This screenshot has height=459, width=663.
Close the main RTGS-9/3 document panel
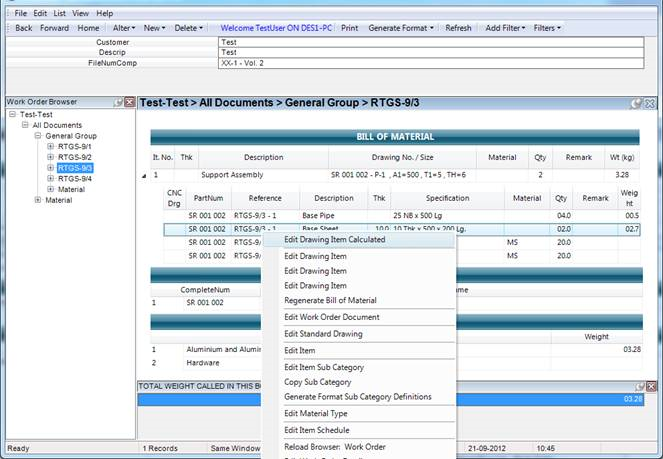pyautogui.click(x=651, y=103)
